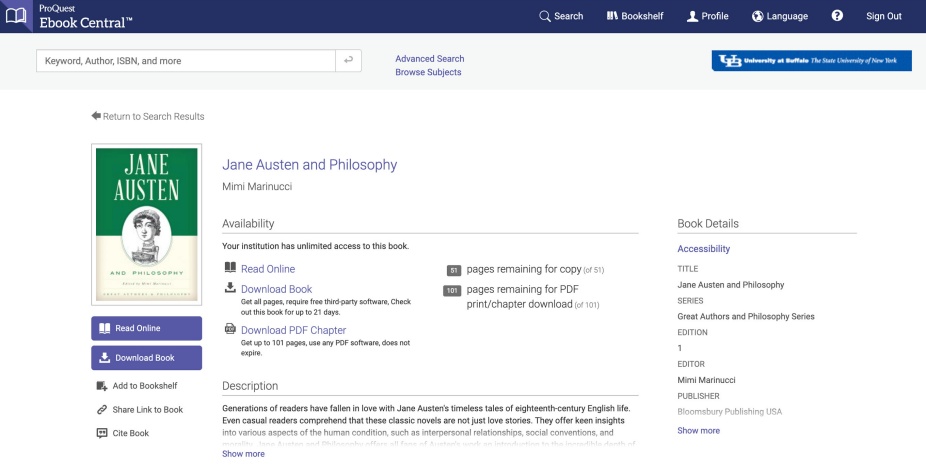Image resolution: width=926 pixels, height=467 pixels.
Task: Expand Book Details with Show more
Action: pyautogui.click(x=698, y=431)
